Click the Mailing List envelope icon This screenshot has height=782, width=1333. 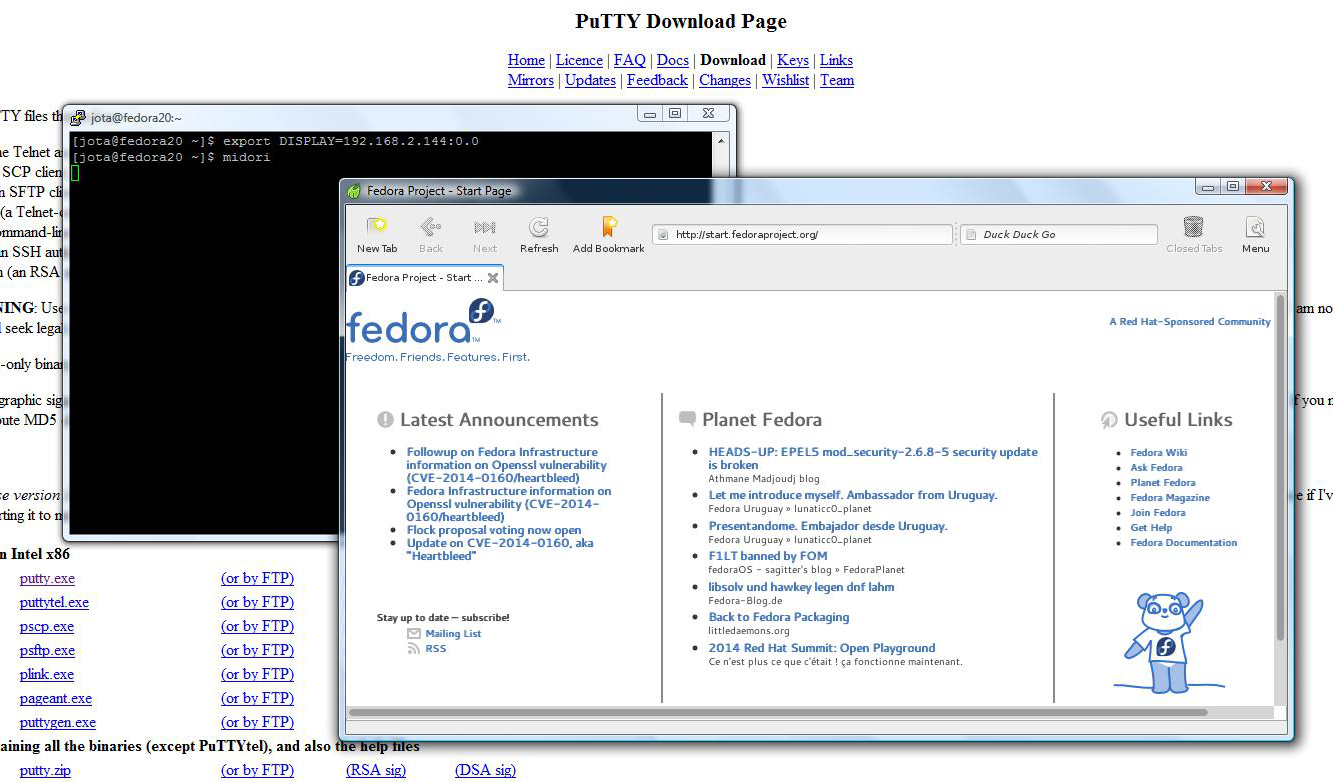(x=414, y=634)
